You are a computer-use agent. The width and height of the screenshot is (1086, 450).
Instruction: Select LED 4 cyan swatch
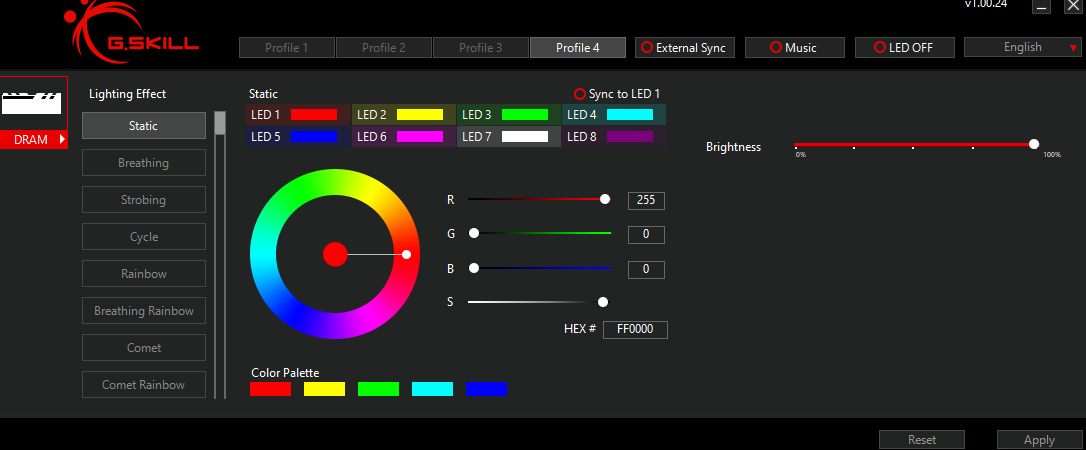pyautogui.click(x=630, y=115)
